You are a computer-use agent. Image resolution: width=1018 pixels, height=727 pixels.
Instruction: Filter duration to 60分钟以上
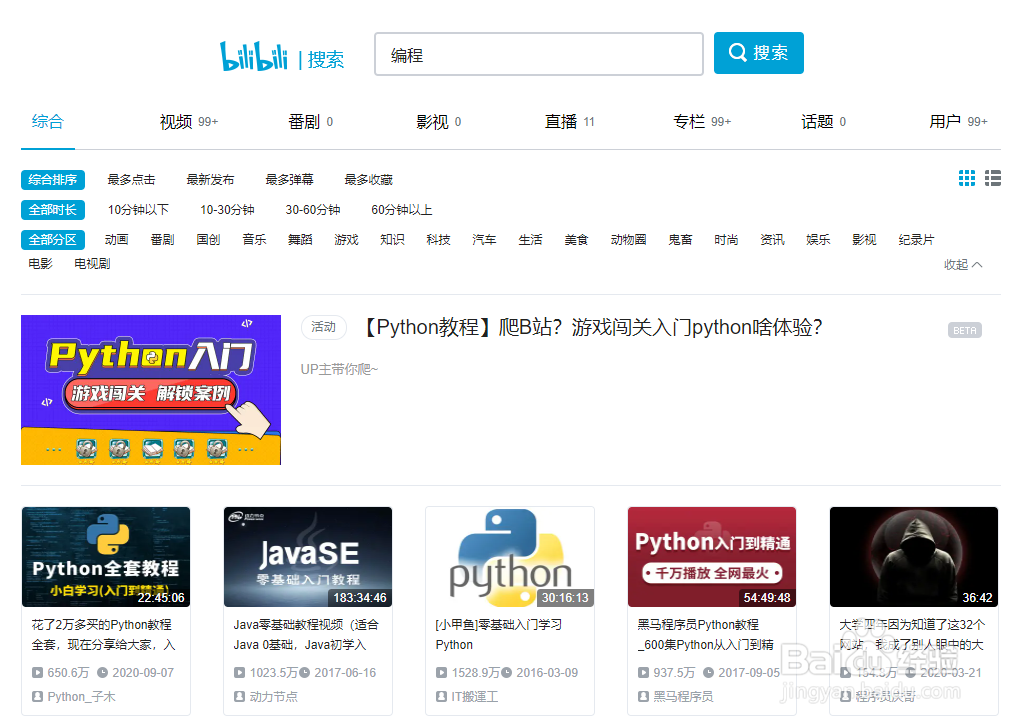[x=402, y=210]
